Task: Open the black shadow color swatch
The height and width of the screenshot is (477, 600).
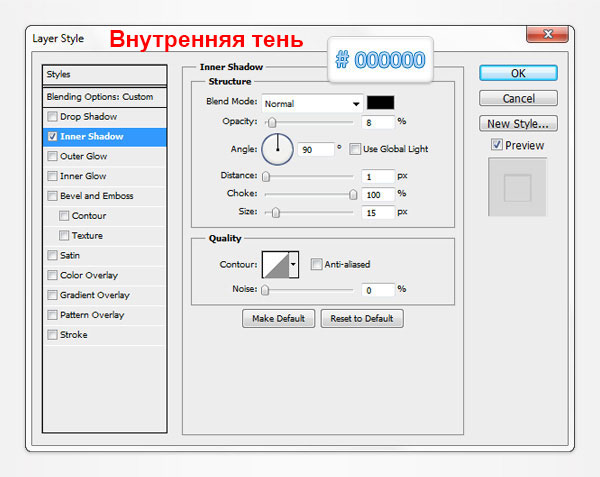Action: pyautogui.click(x=380, y=103)
